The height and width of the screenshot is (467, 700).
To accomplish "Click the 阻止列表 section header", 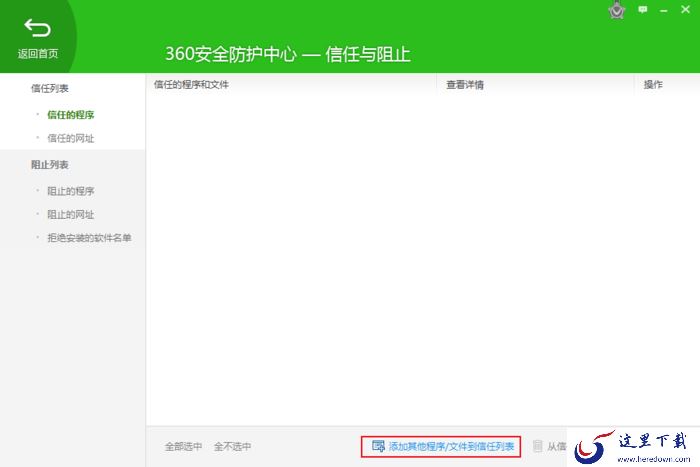I will tap(50, 165).
